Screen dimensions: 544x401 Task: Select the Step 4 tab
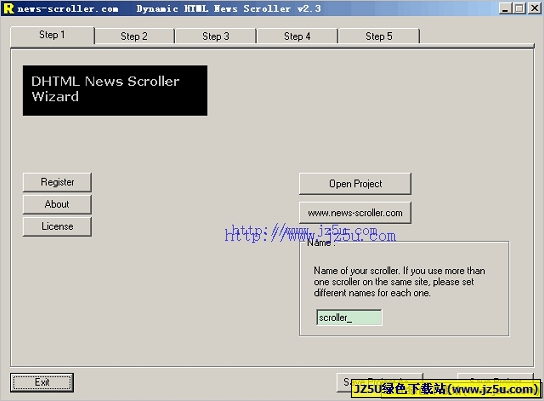(x=297, y=36)
